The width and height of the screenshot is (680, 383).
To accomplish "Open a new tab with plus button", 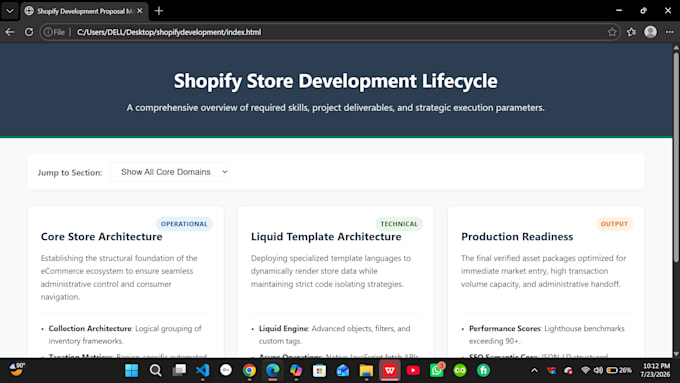I will pos(159,11).
